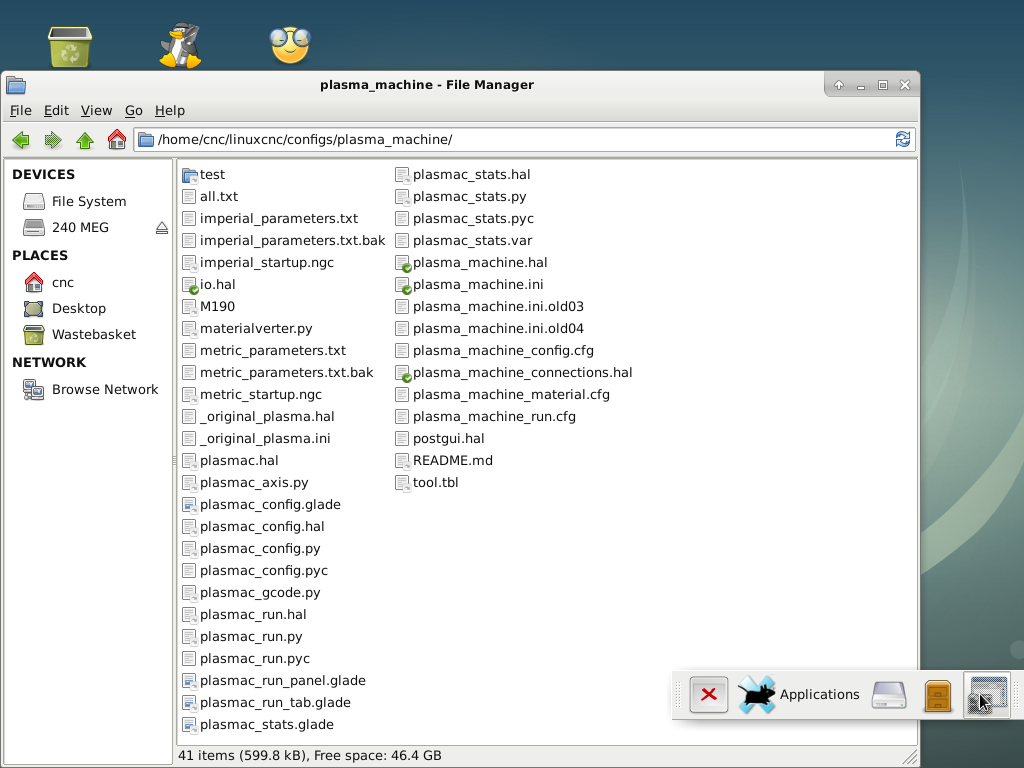1024x768 pixels.
Task: Select the all.txt file name
Action: [x=219, y=197]
